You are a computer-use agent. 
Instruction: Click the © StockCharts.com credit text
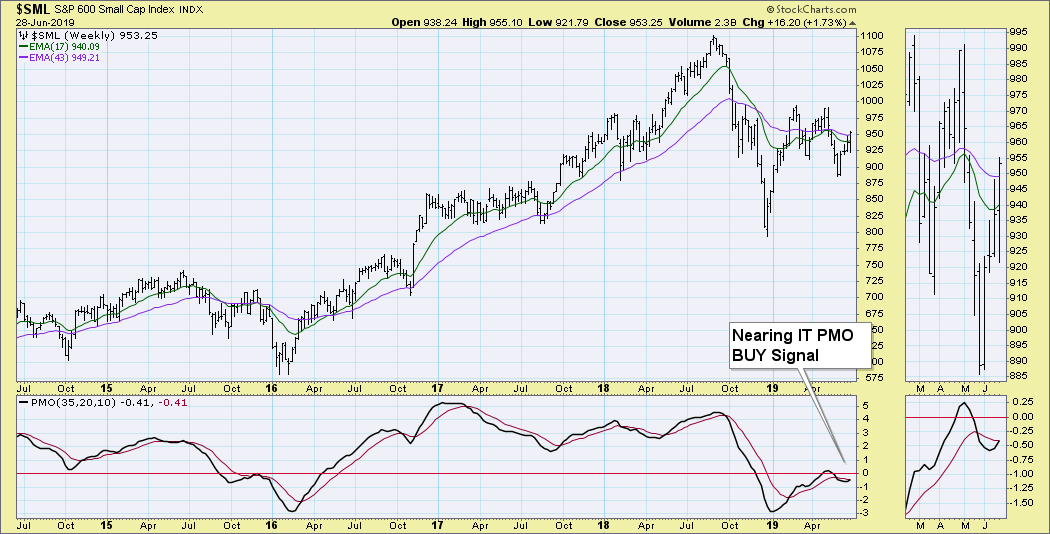tap(811, 9)
